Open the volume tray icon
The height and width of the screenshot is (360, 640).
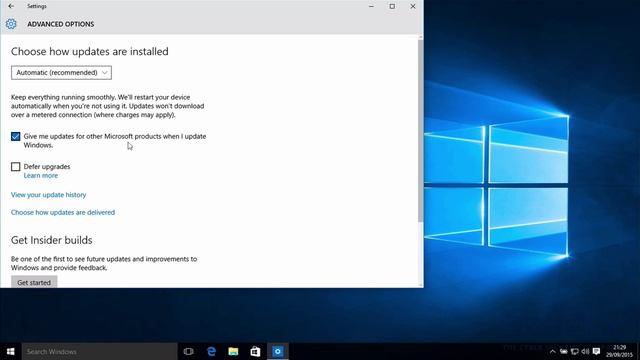point(585,351)
